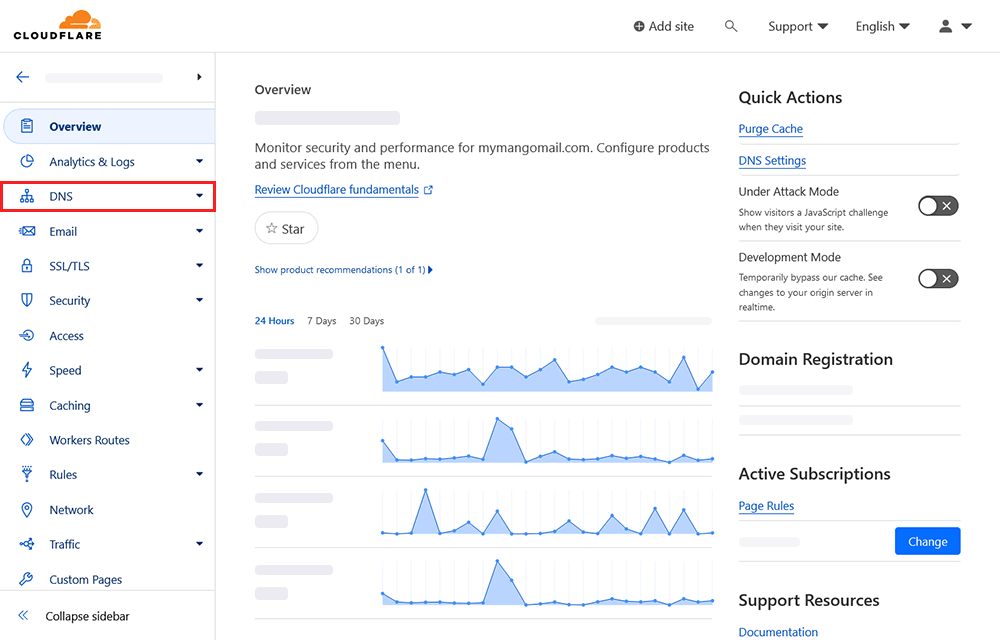Select the 7 Days time range tab
The height and width of the screenshot is (640, 1000).
tap(321, 321)
